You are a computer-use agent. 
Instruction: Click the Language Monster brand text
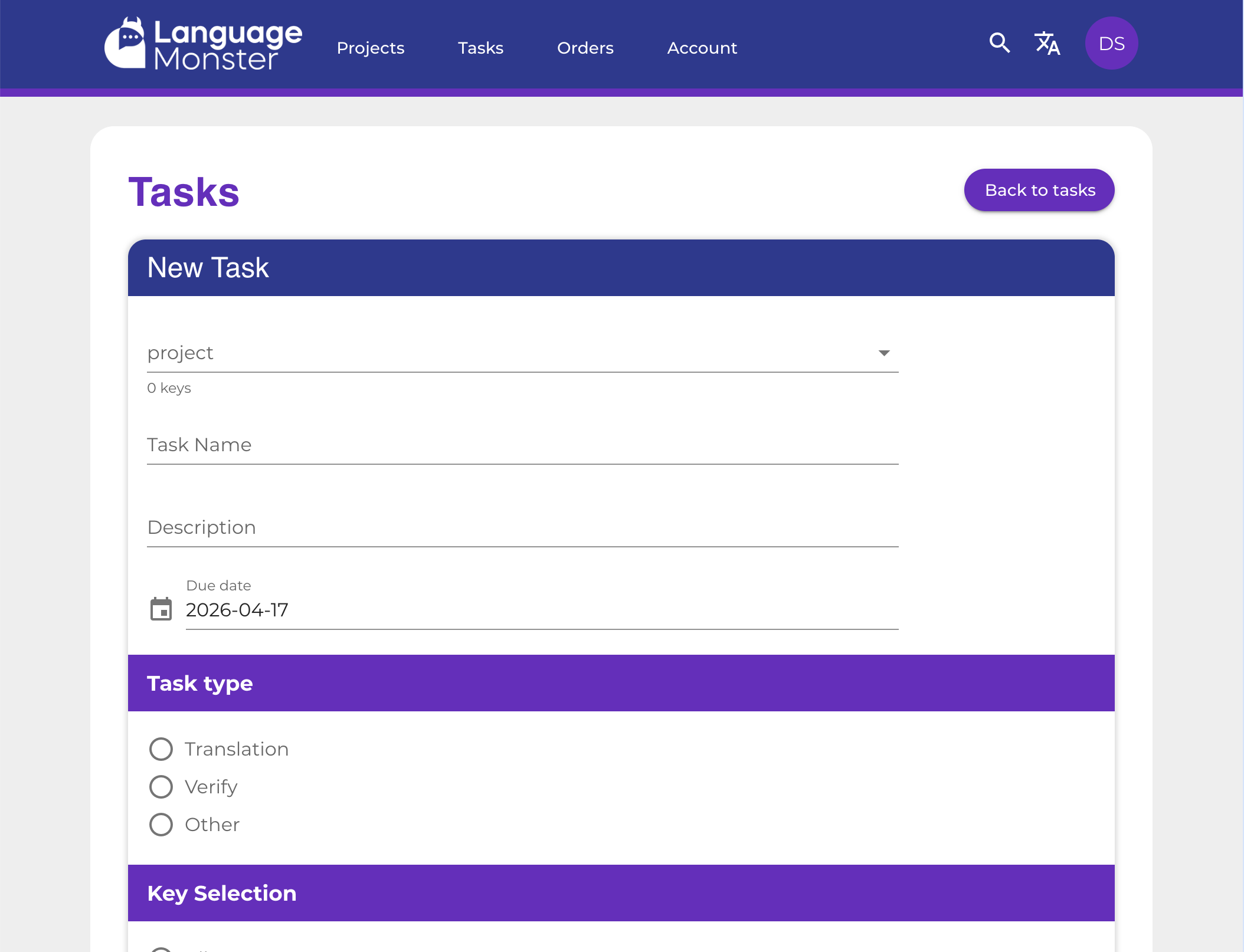[x=228, y=45]
